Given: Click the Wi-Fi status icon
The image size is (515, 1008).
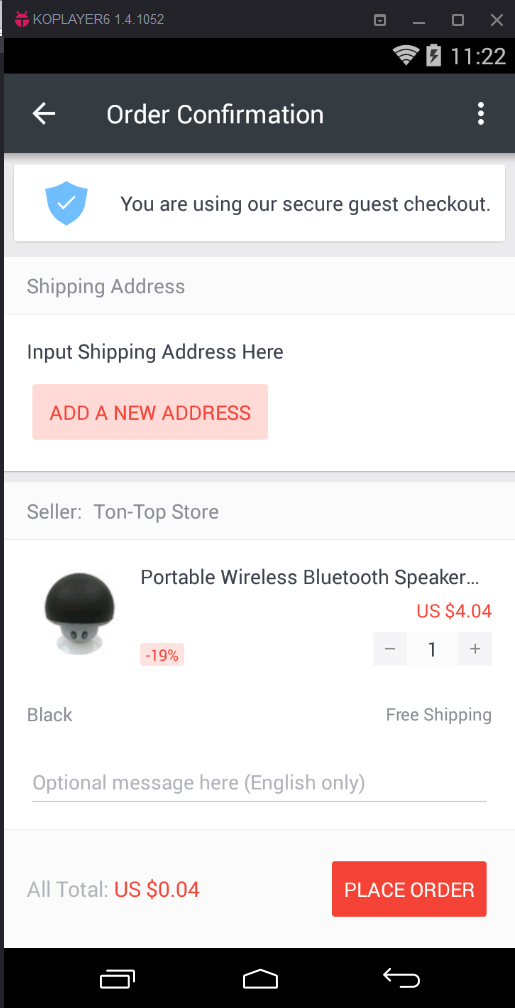Looking at the screenshot, I should point(406,55).
